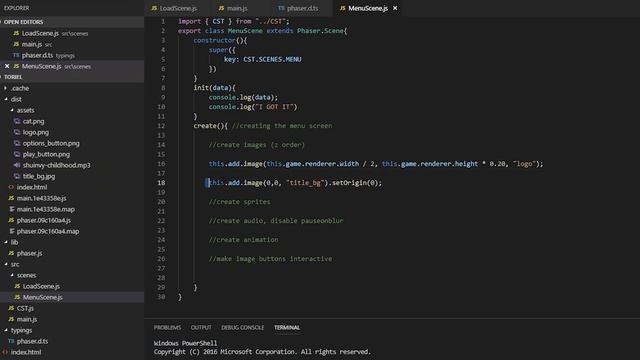Image resolution: width=640 pixels, height=360 pixels.
Task: Open play_button.png asset file
Action: coord(46,154)
